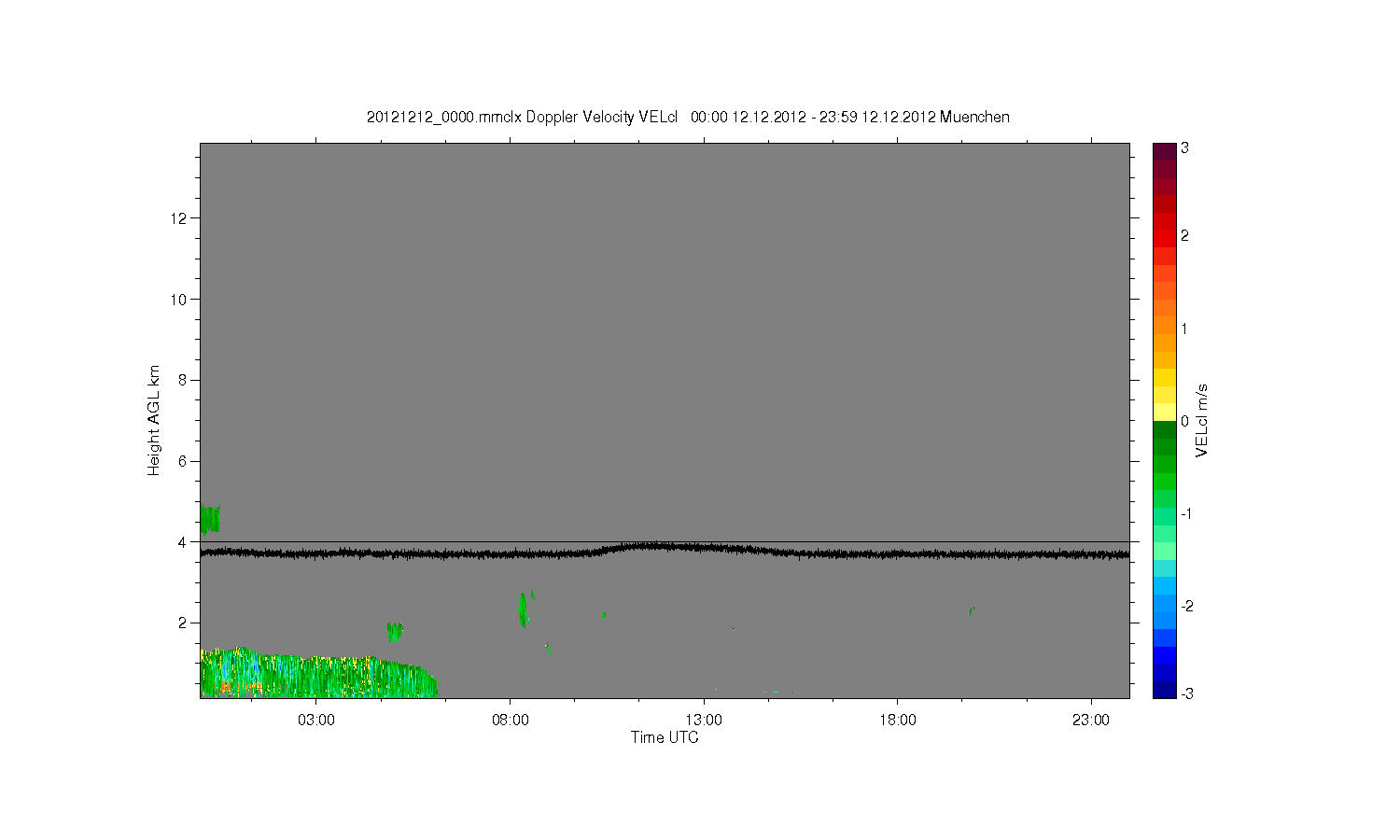Image resolution: width=1400 pixels, height=840 pixels.
Task: Pick the dark maroon top colorbar segment
Action: (x=1164, y=151)
